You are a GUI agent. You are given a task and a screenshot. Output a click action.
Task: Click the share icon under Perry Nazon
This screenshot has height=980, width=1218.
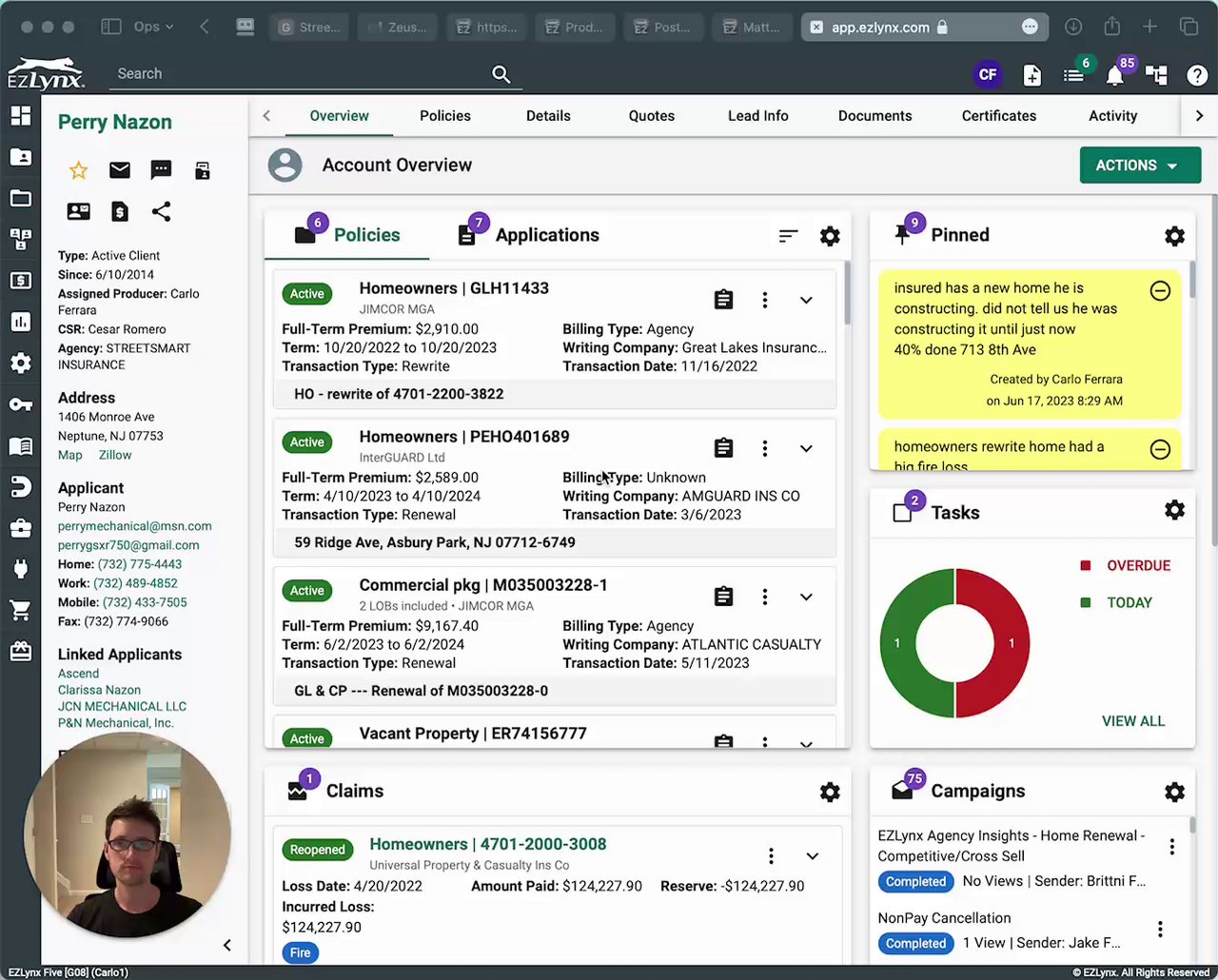[161, 211]
